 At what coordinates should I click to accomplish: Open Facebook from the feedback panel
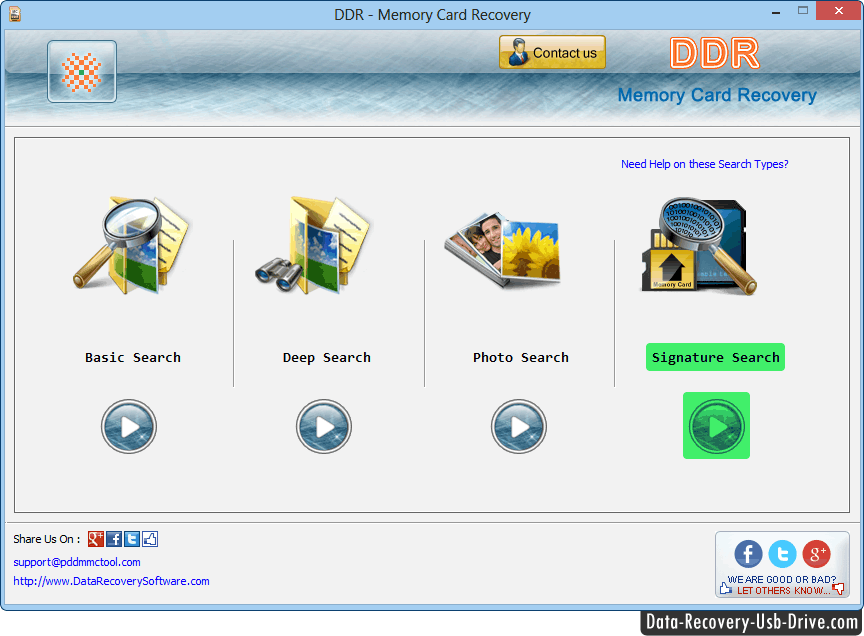747,554
